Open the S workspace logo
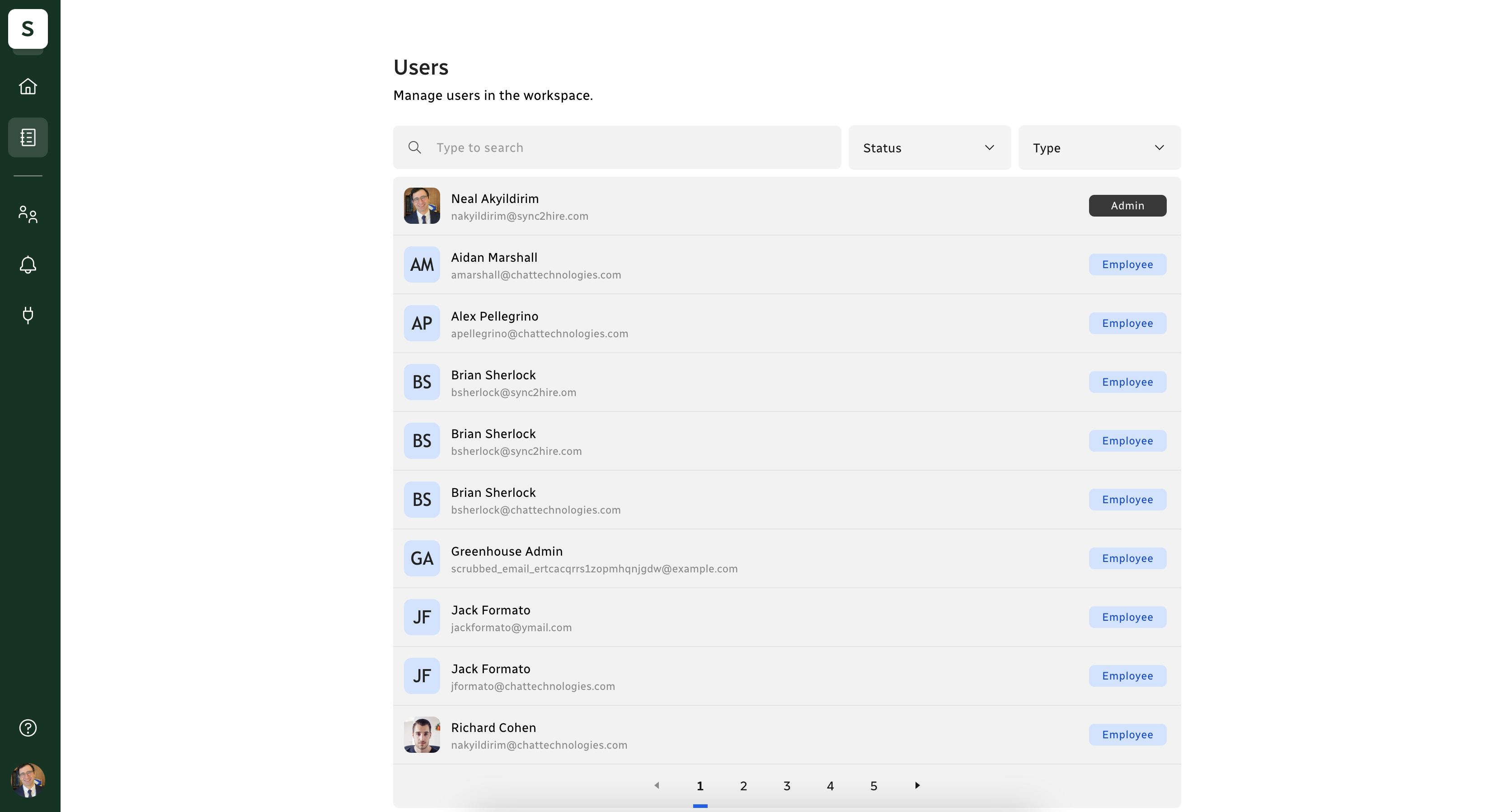The width and height of the screenshot is (1512, 812). [28, 29]
